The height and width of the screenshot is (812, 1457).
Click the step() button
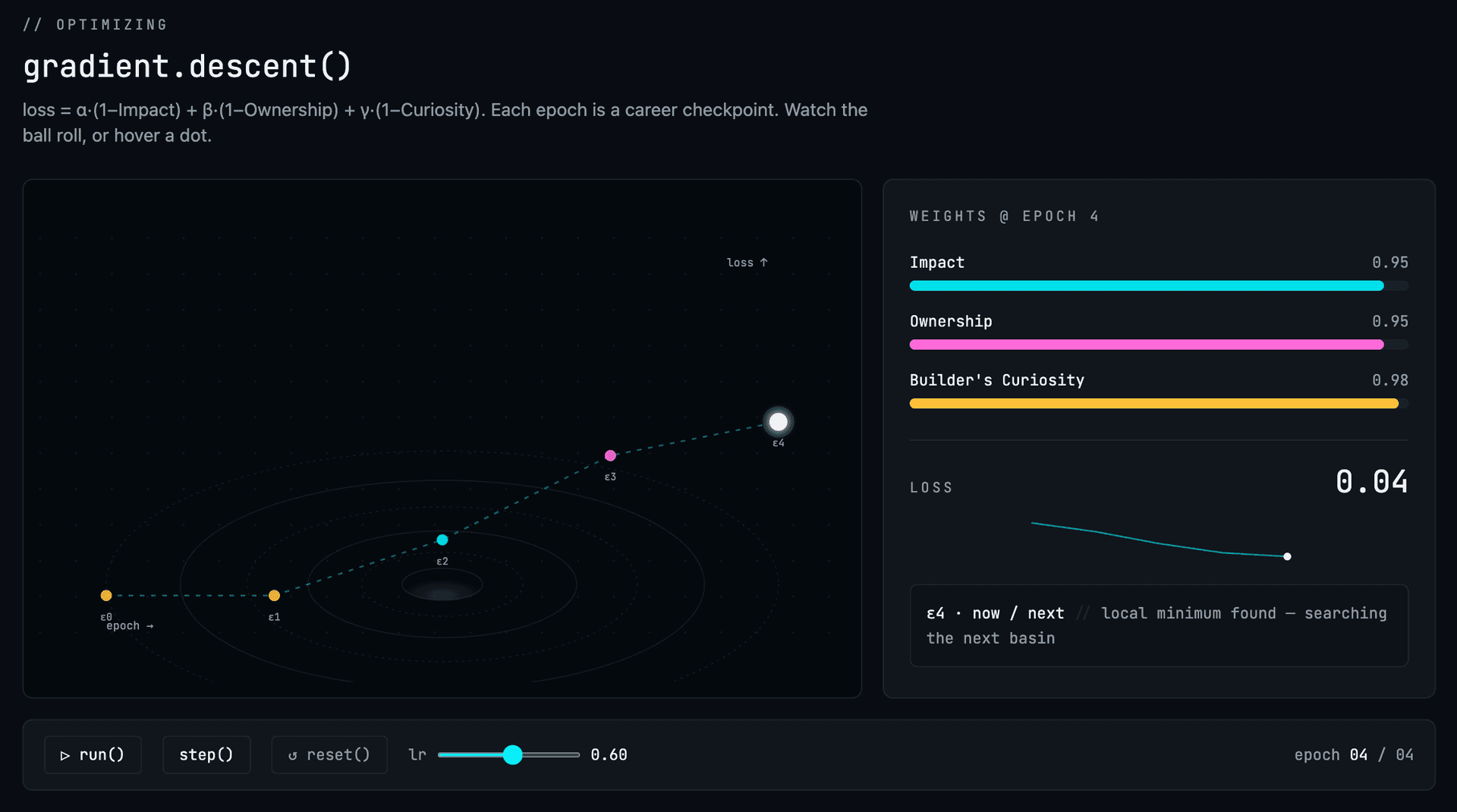(206, 754)
